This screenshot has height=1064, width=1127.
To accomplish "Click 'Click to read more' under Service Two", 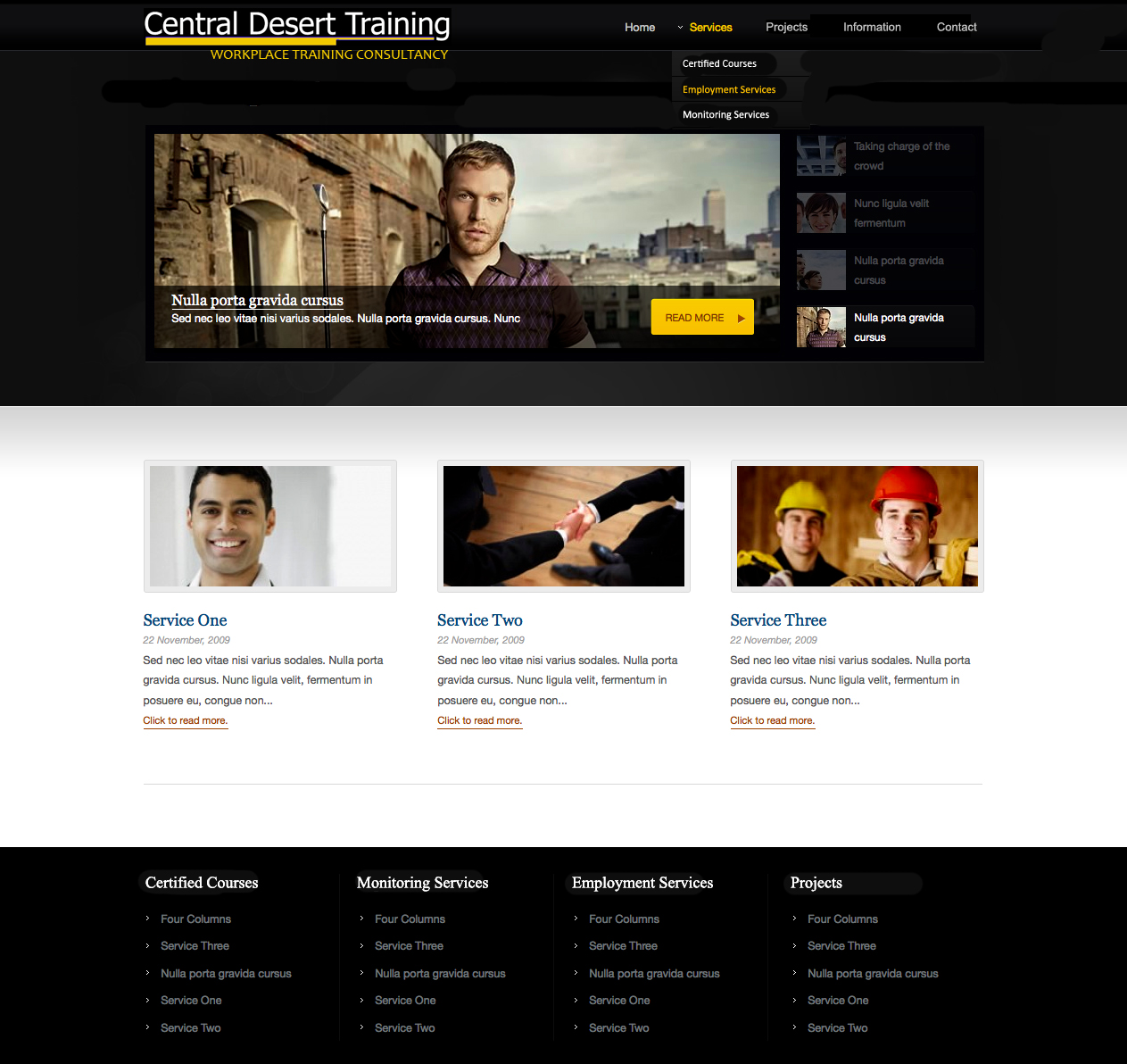I will pyautogui.click(x=480, y=720).
